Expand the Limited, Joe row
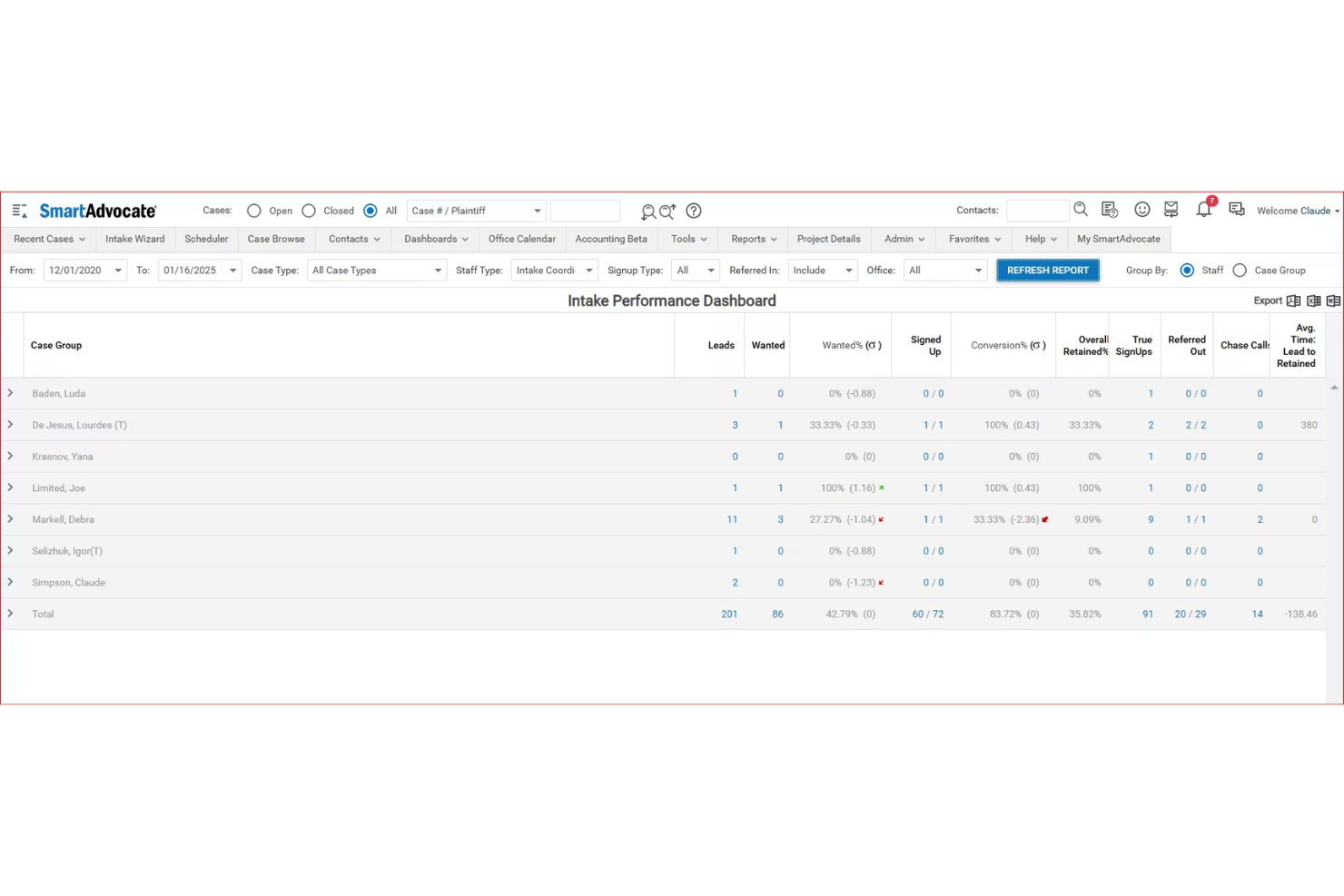Image resolution: width=1344 pixels, height=896 pixels. [10, 487]
